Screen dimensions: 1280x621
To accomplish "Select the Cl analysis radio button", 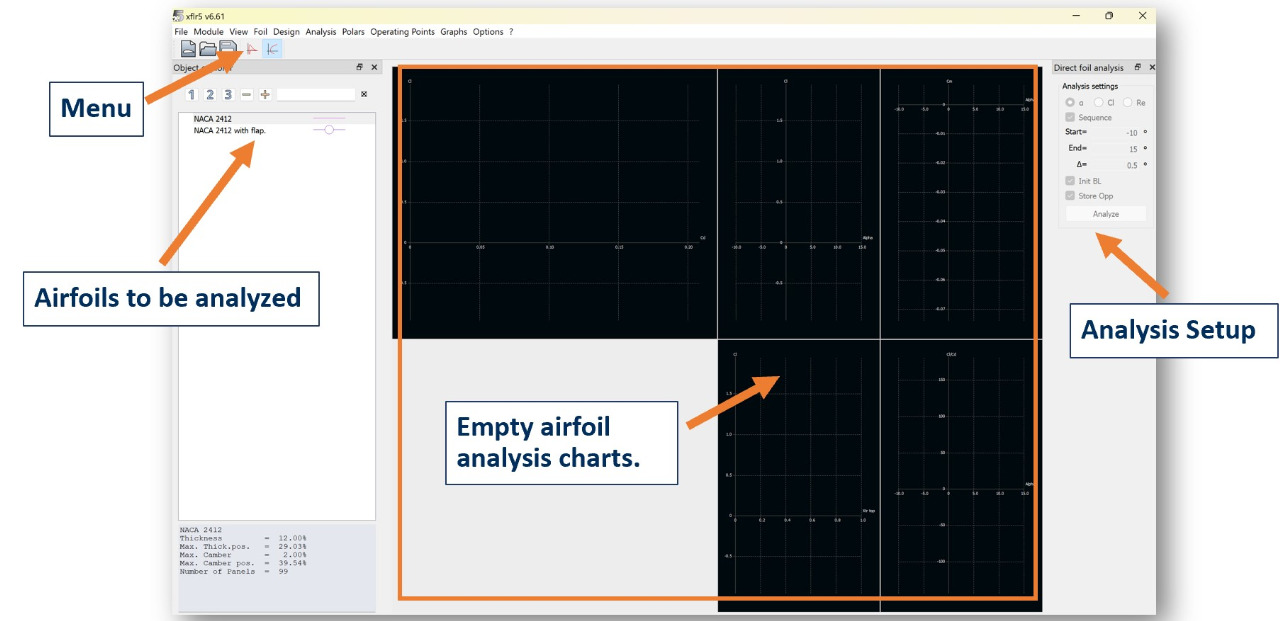I will [1099, 103].
